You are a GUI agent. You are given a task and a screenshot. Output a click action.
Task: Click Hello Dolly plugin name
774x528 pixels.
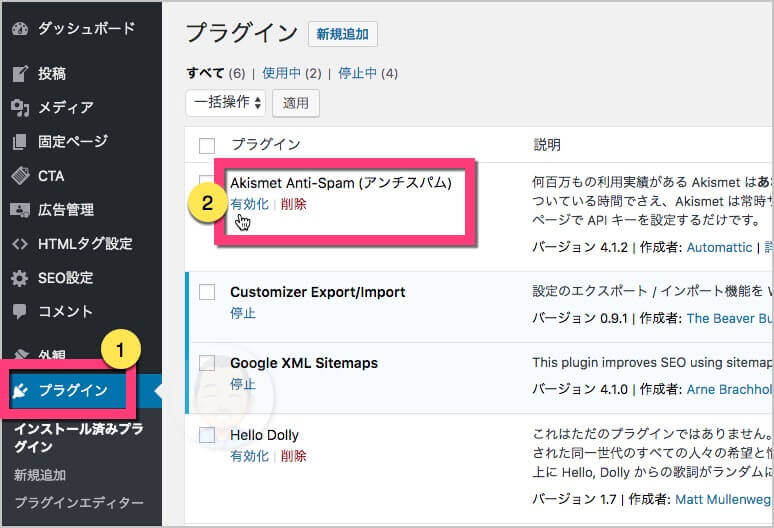264,435
